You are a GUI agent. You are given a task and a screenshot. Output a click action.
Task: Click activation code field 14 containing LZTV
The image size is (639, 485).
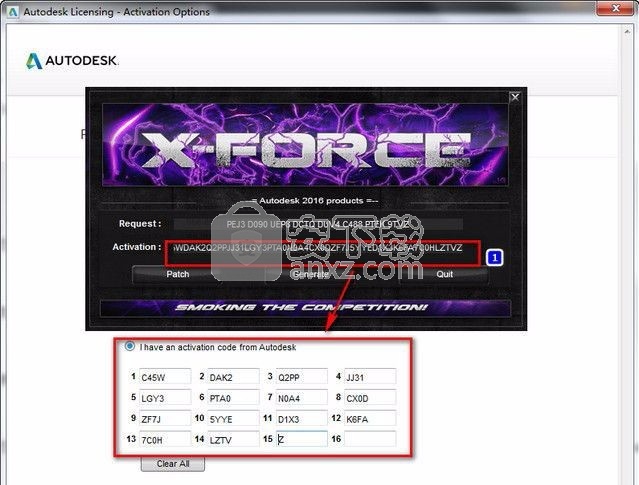233,439
